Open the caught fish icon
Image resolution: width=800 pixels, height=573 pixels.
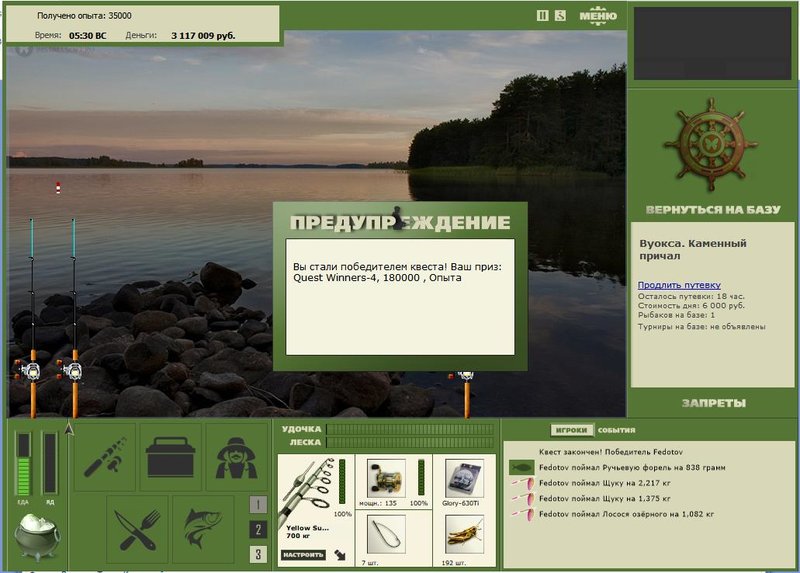click(203, 529)
